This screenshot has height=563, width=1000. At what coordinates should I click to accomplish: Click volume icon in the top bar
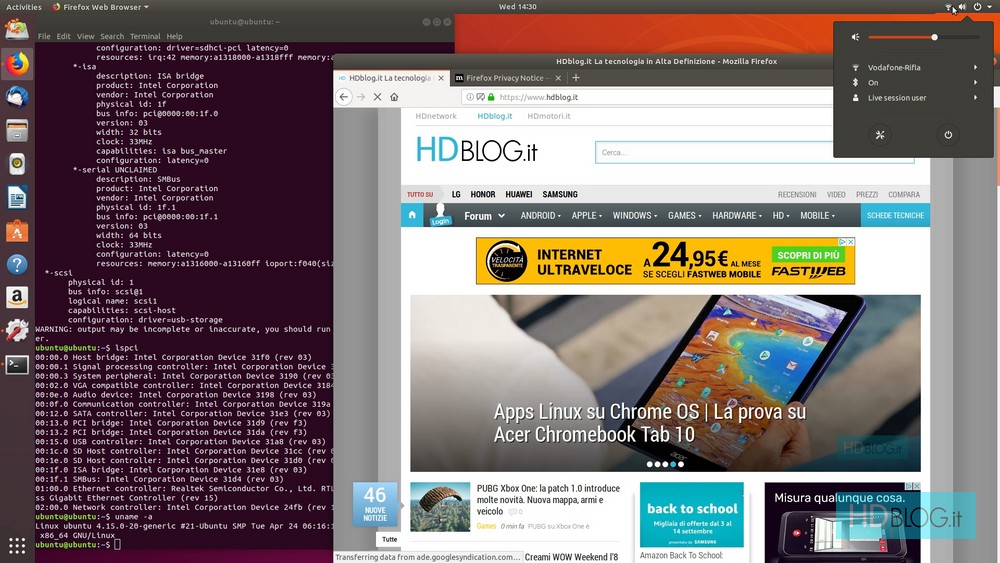962,6
